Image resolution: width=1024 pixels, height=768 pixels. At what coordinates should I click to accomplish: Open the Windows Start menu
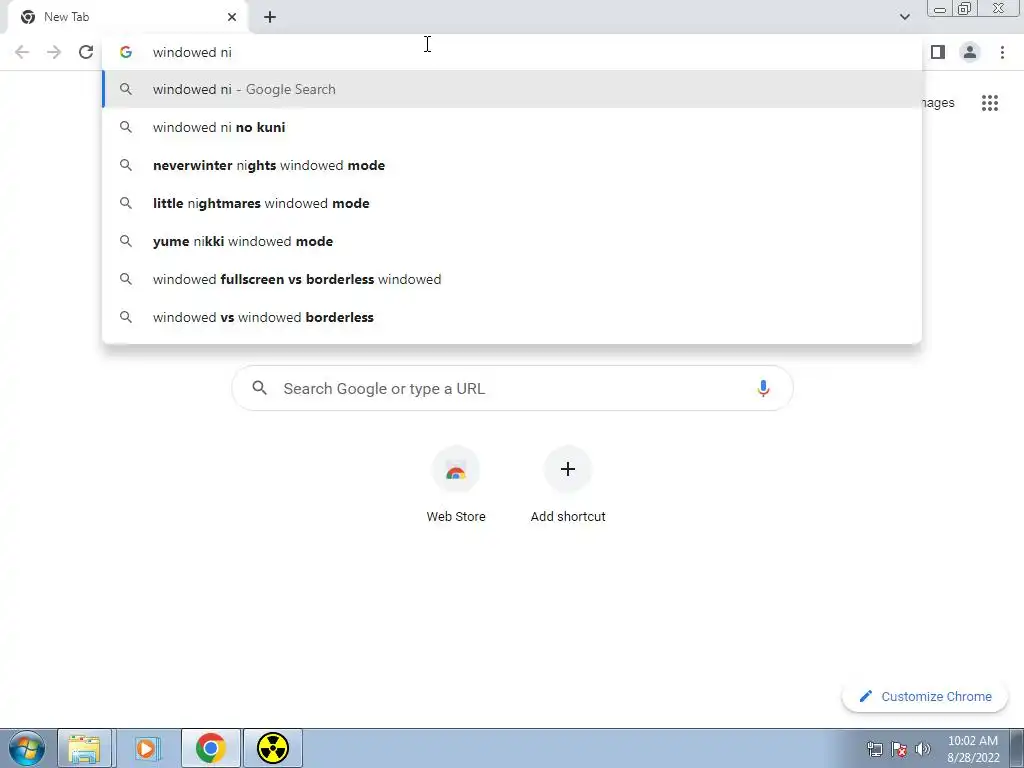pos(27,748)
